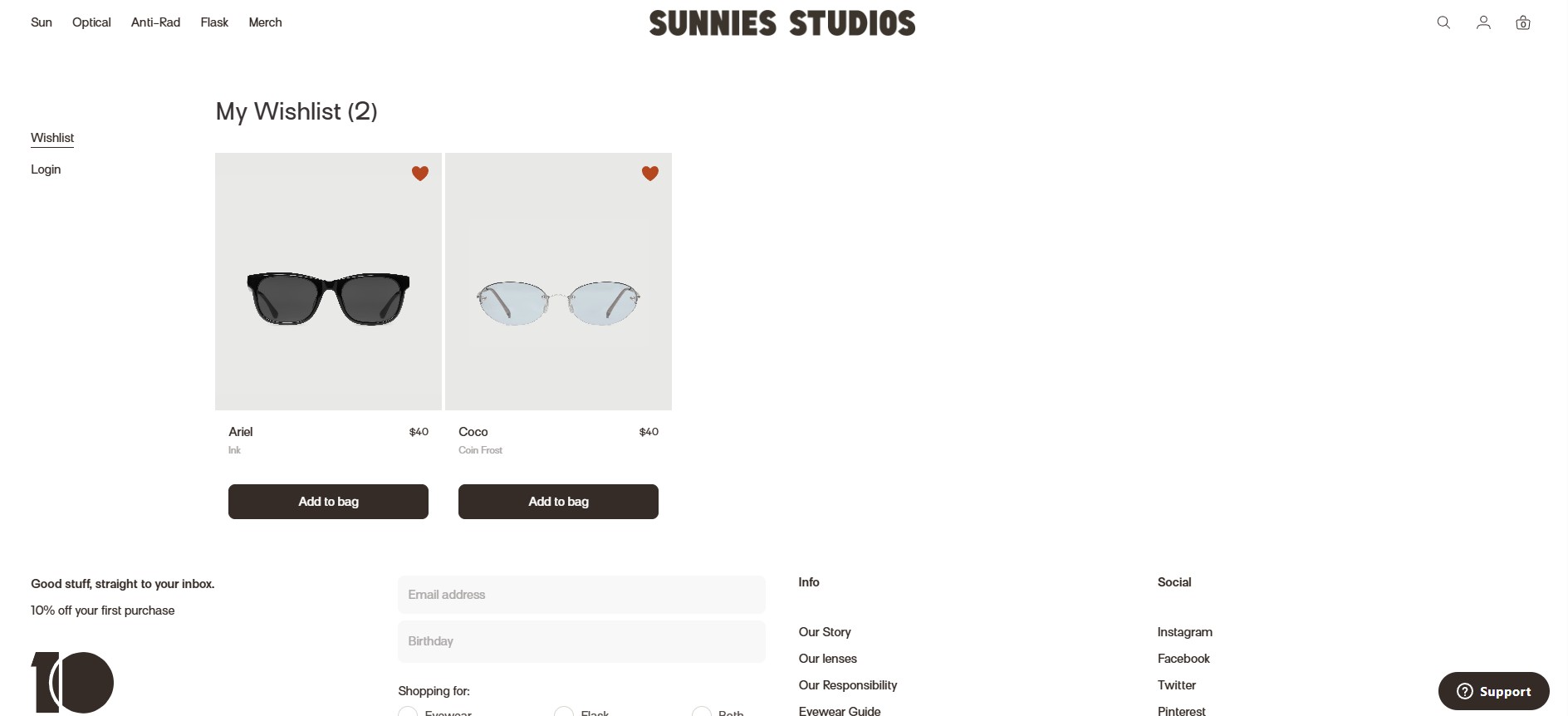Open the Support chat widget

click(x=1492, y=690)
